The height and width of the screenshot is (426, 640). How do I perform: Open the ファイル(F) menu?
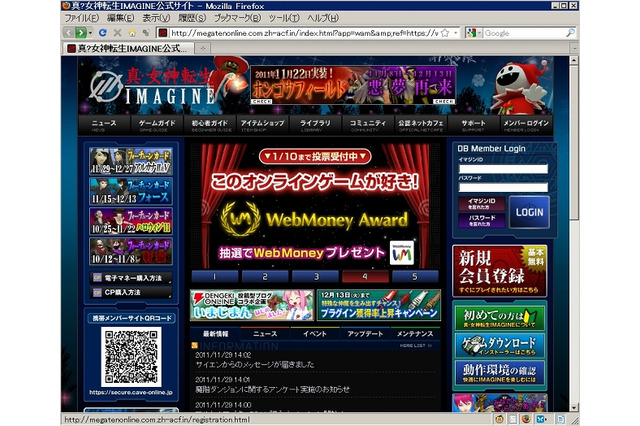(82, 18)
